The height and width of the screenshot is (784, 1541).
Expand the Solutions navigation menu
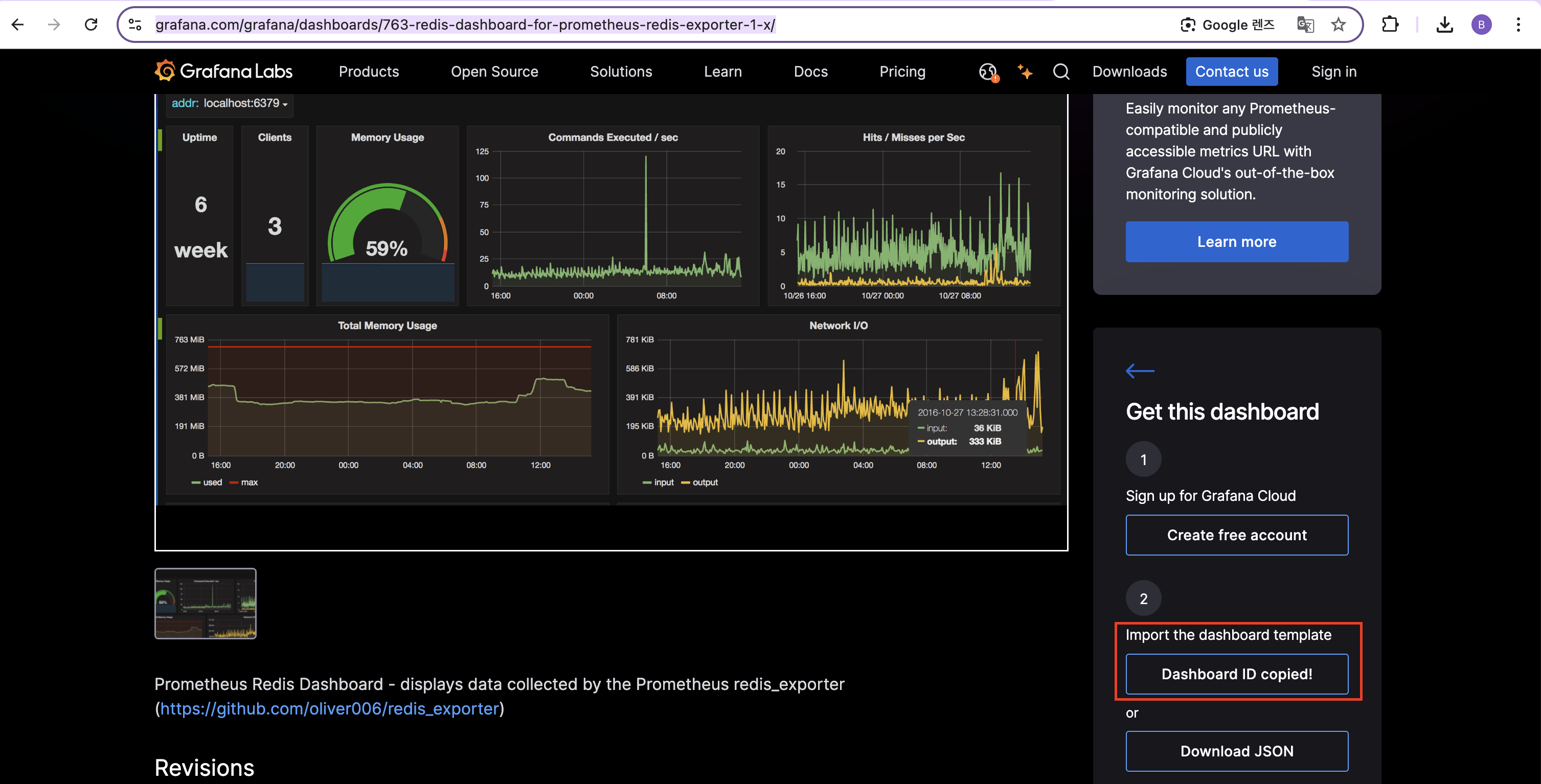[621, 72]
